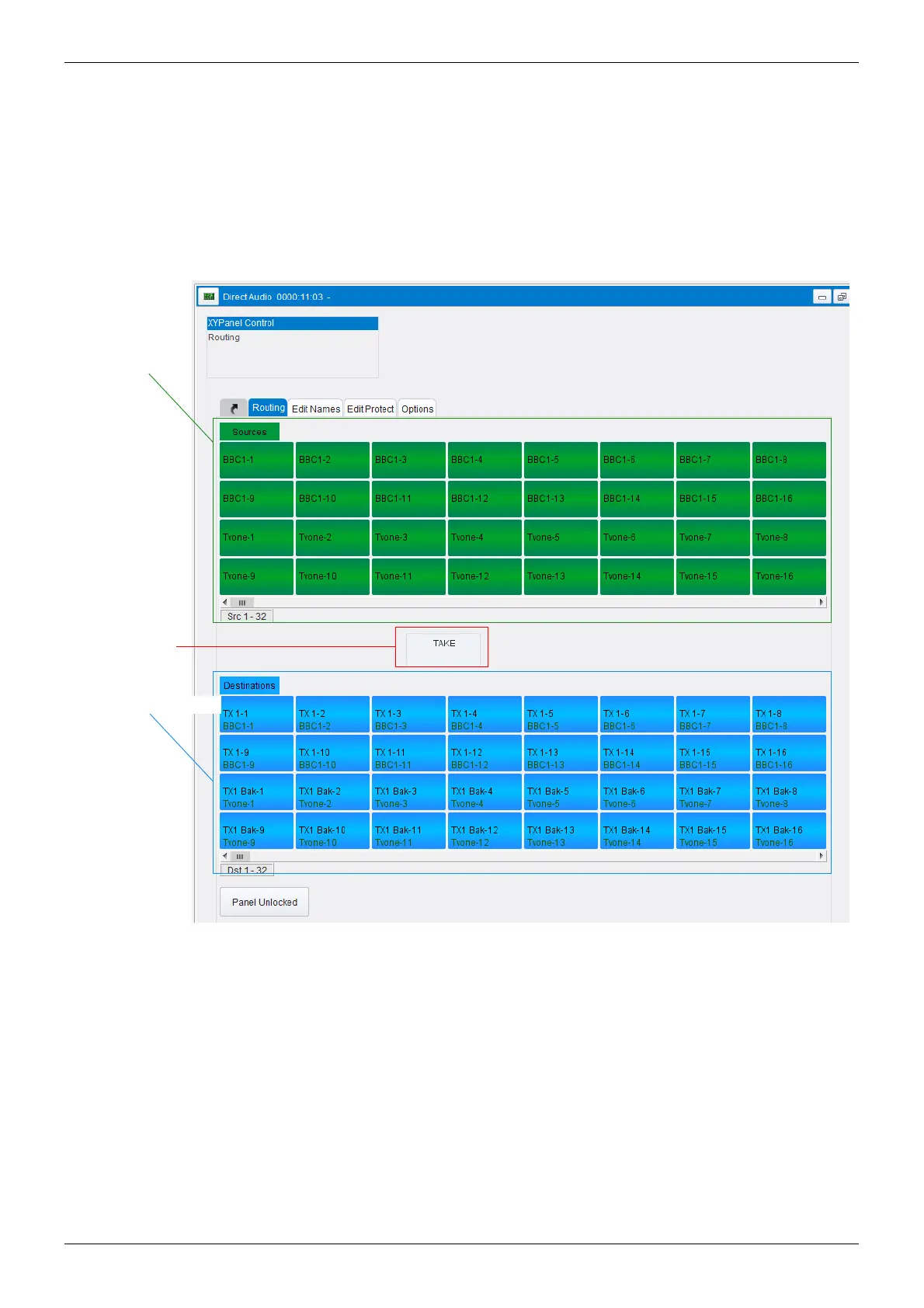
Task: Select source Tvone-16
Action: 789,576
